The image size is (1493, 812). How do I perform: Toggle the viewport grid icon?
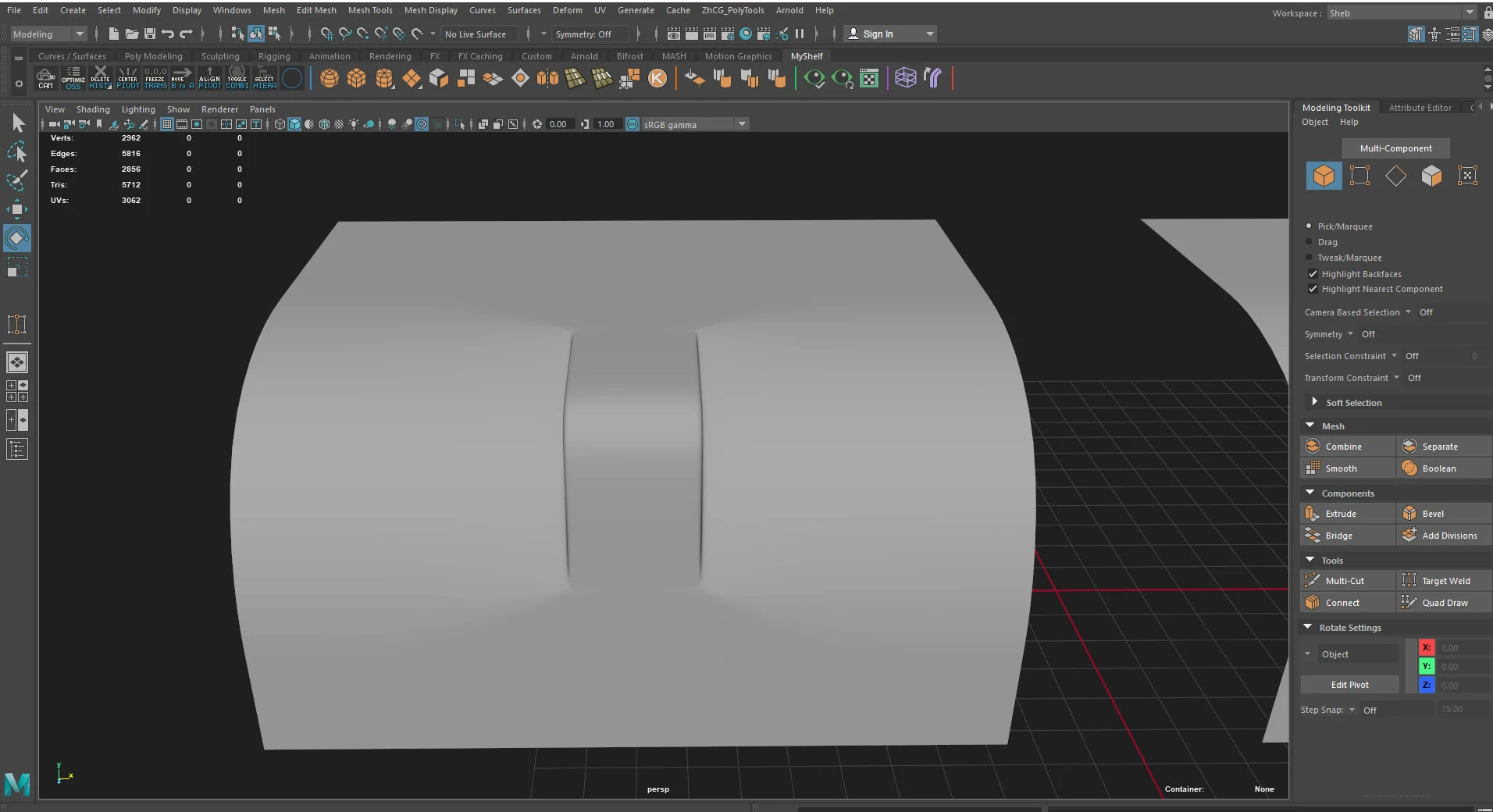[167, 124]
